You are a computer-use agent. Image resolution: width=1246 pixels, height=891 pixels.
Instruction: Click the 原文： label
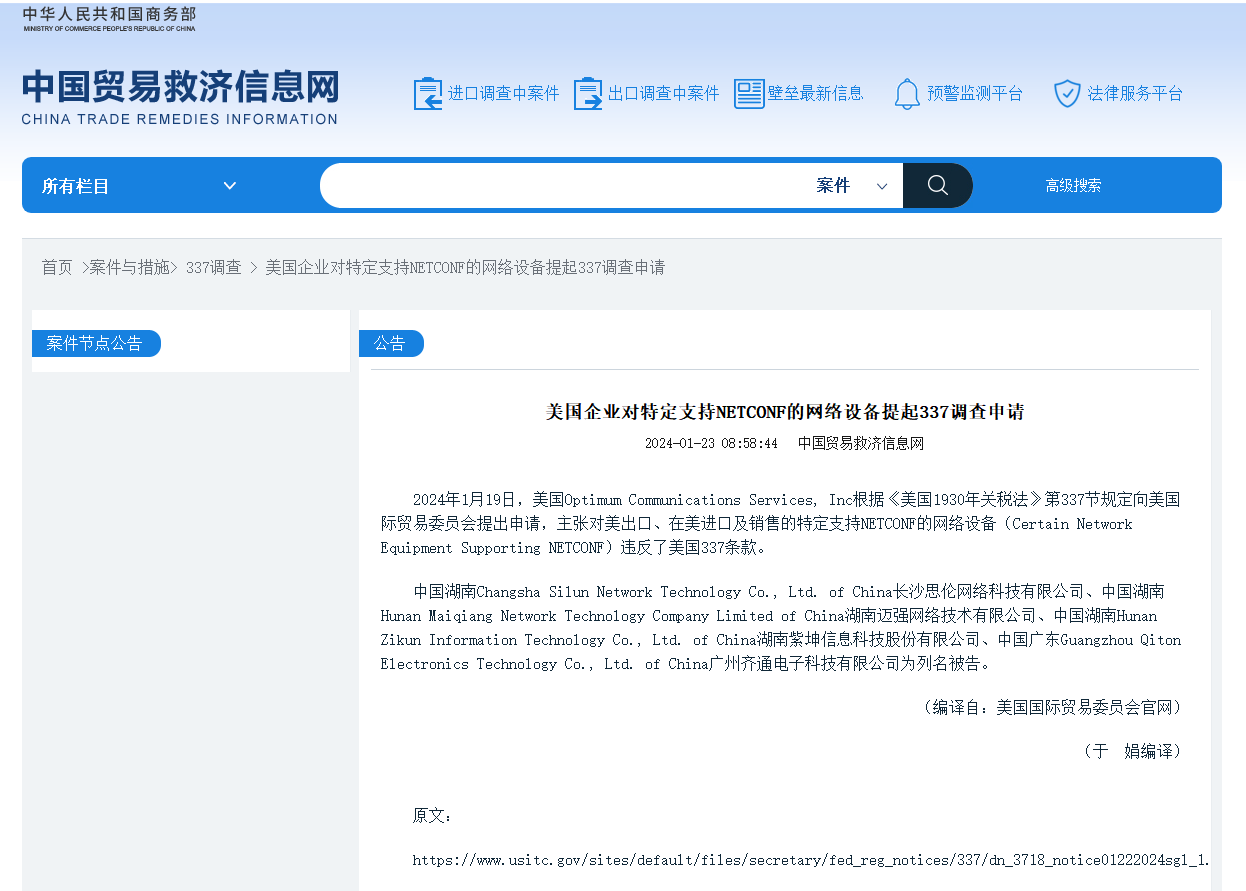(433, 816)
